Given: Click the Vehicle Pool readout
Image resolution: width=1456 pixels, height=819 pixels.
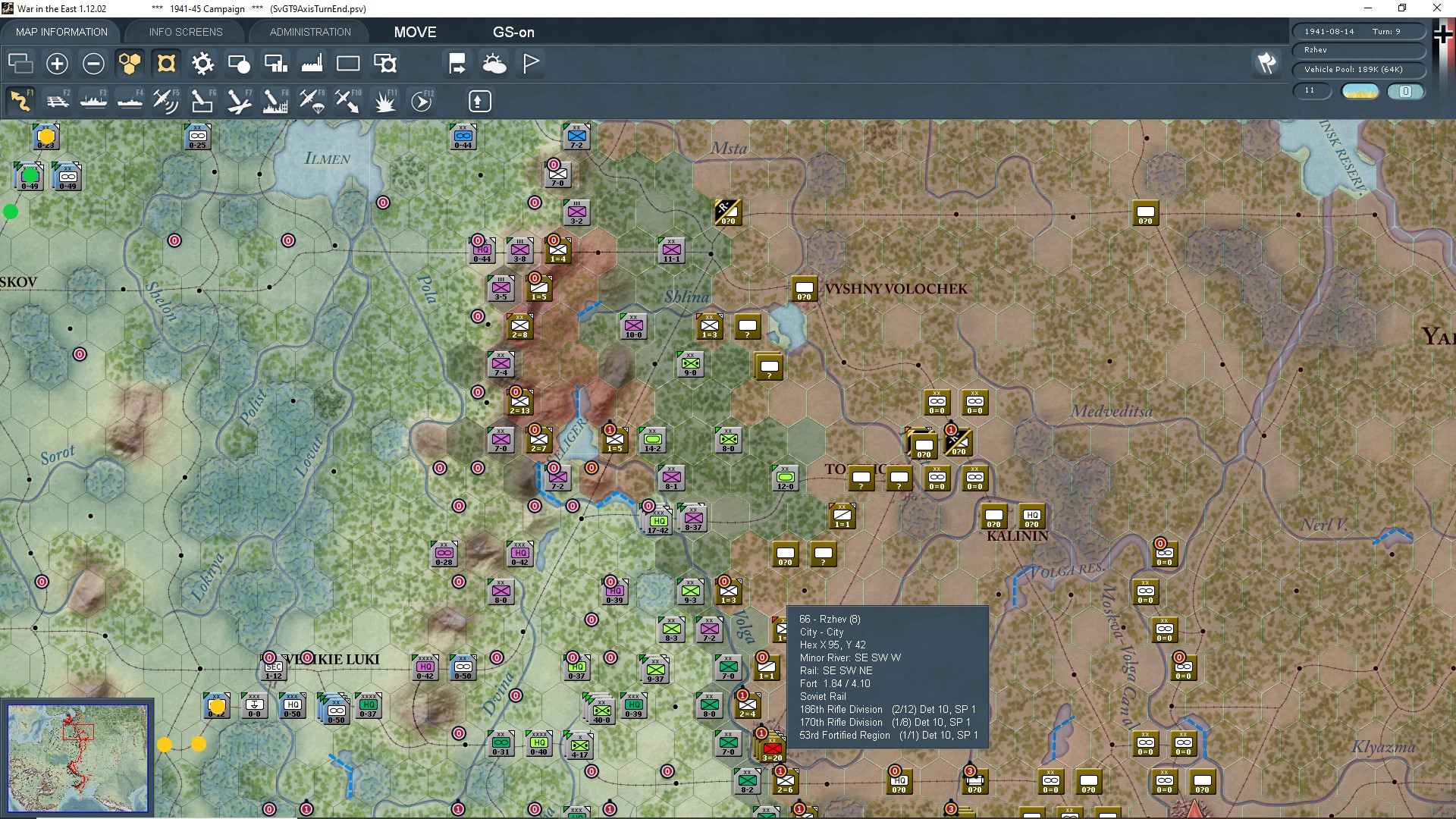Looking at the screenshot, I should click(x=1358, y=69).
